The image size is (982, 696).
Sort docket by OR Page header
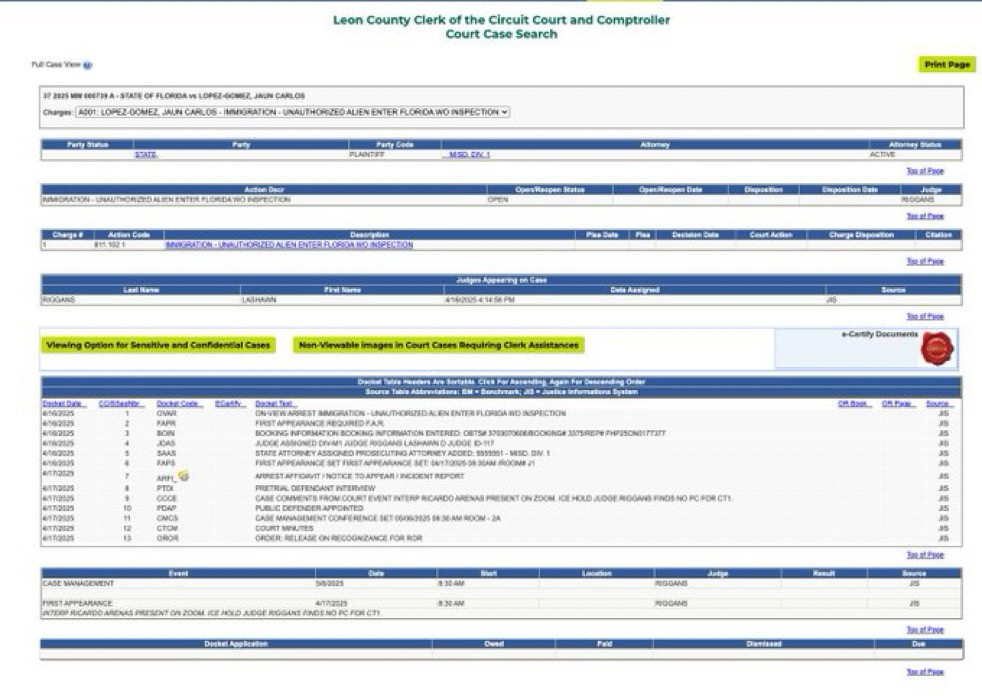(898, 403)
